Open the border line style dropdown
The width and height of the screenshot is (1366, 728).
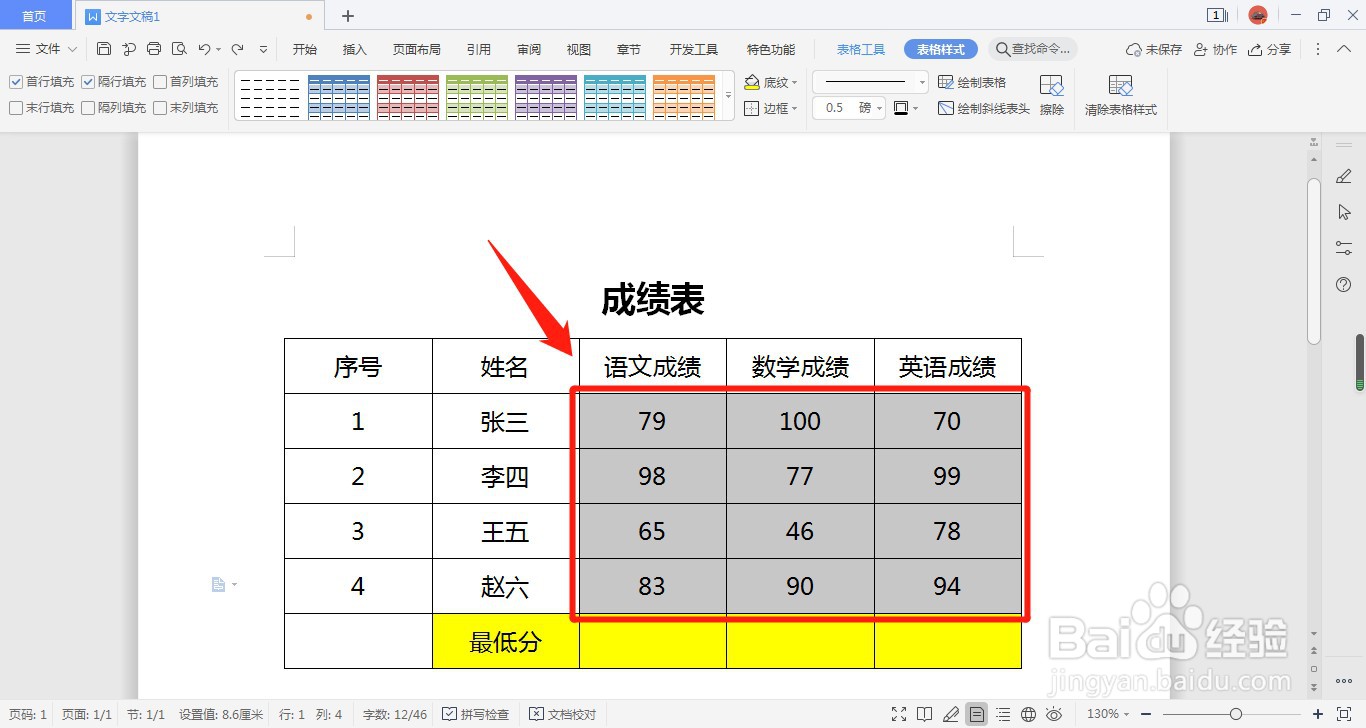(868, 81)
